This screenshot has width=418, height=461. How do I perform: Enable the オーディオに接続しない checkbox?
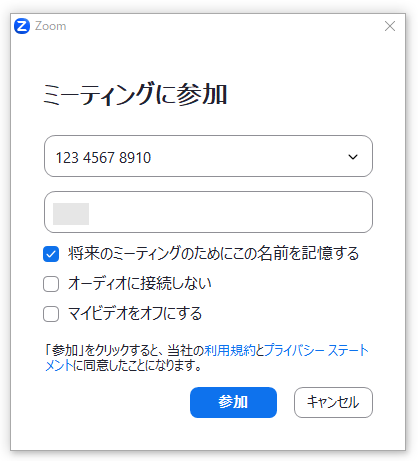[51, 284]
